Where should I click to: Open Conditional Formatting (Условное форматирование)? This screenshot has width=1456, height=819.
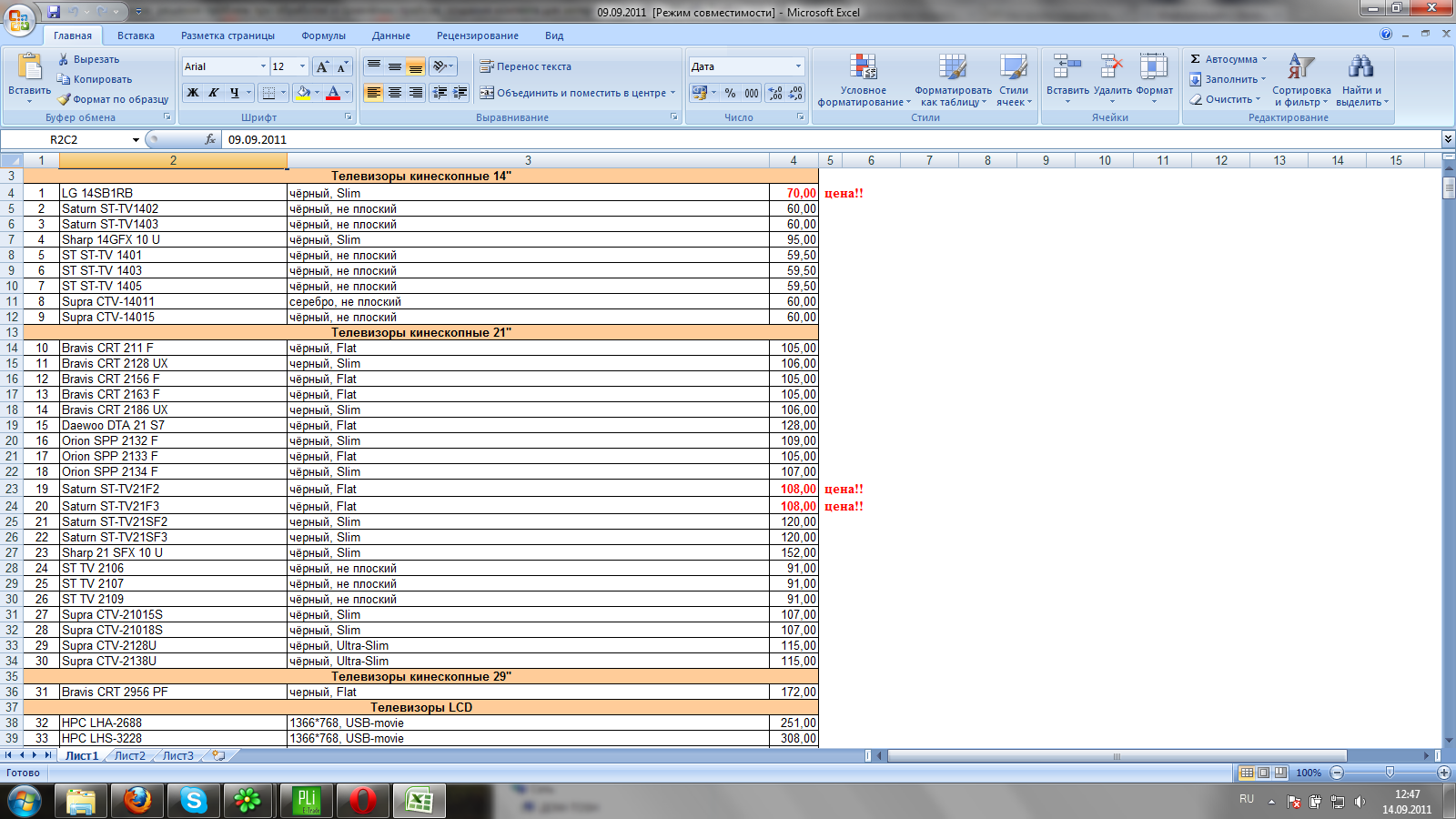pos(864,80)
